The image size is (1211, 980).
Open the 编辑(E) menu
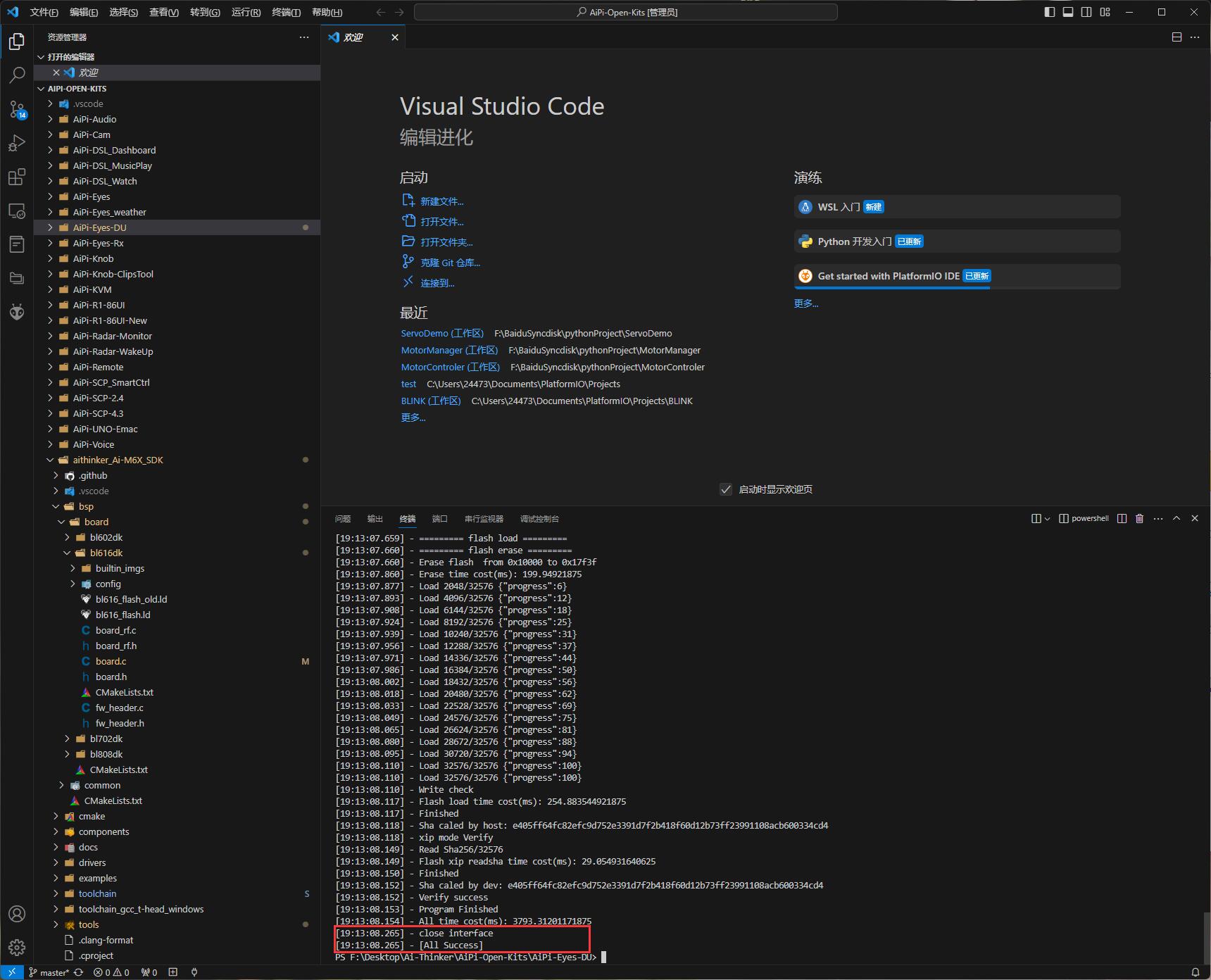84,12
